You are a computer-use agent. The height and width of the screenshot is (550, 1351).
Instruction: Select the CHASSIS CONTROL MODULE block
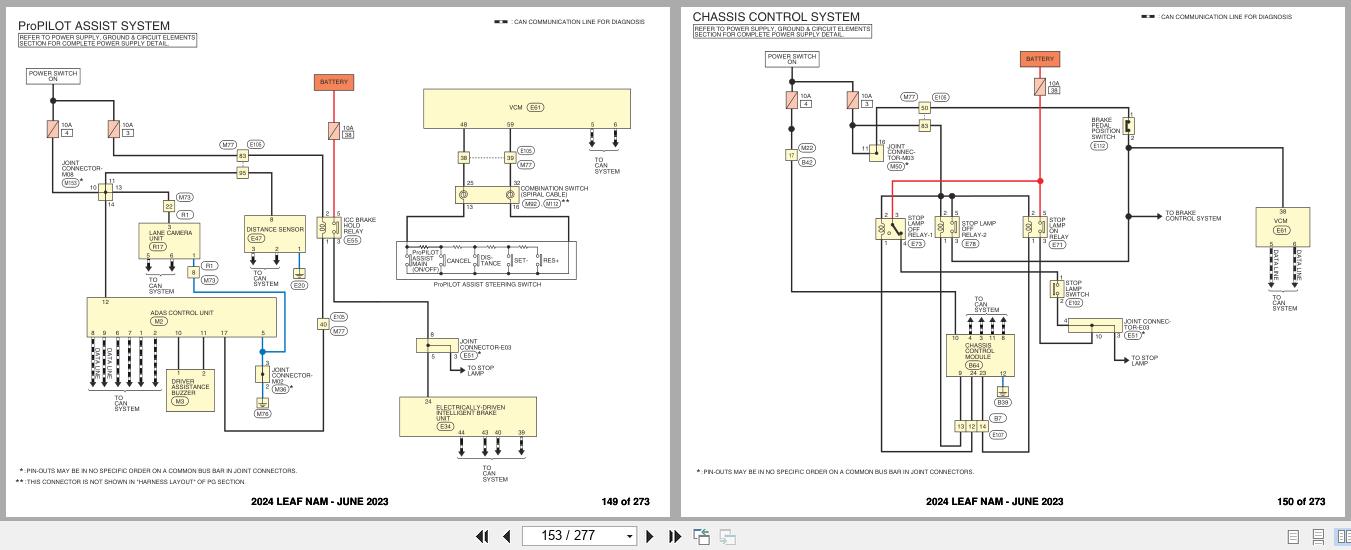980,355
